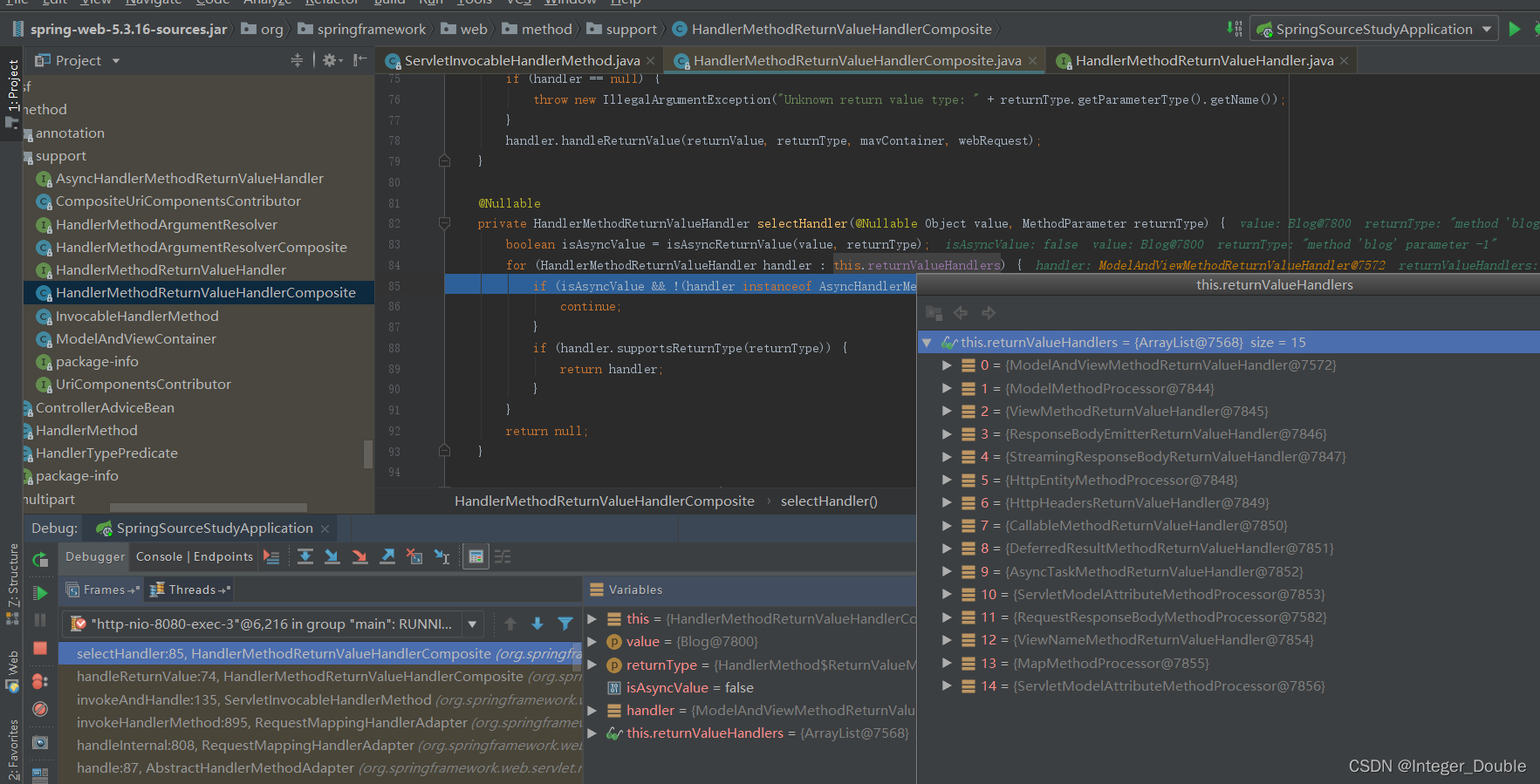The height and width of the screenshot is (784, 1540).
Task: Open the 7: Structure side tab
Action: tap(13, 583)
